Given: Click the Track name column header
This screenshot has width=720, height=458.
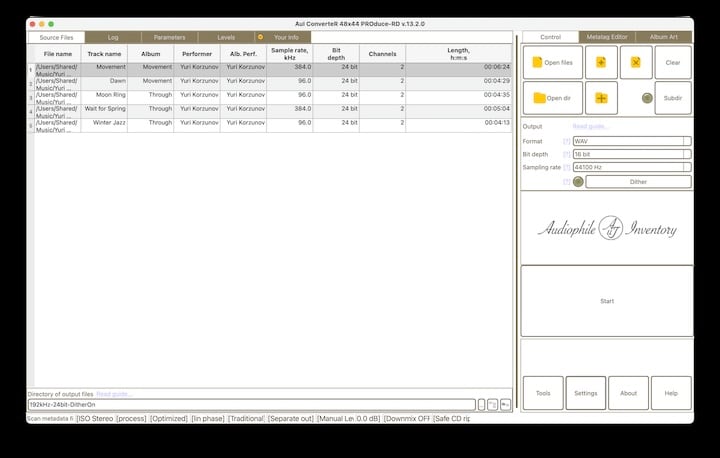Looking at the screenshot, I should coord(104,54).
